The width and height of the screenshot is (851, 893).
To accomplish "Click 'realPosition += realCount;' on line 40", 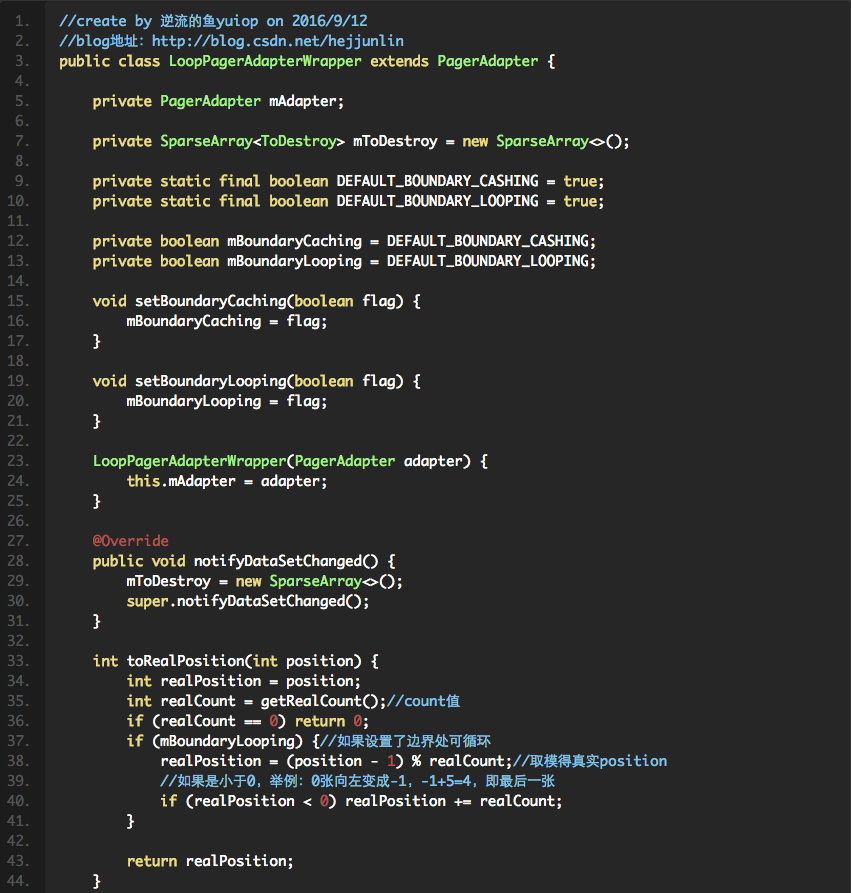I will (453, 801).
